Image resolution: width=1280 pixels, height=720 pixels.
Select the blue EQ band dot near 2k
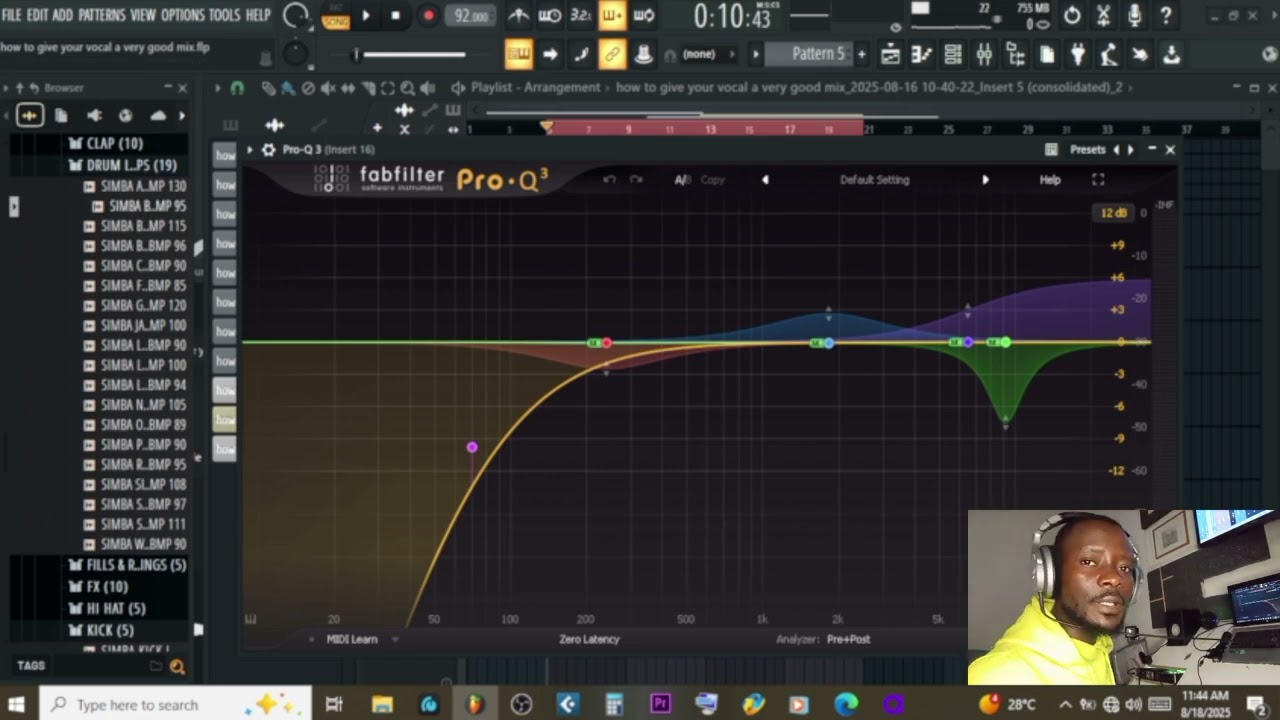click(x=829, y=343)
